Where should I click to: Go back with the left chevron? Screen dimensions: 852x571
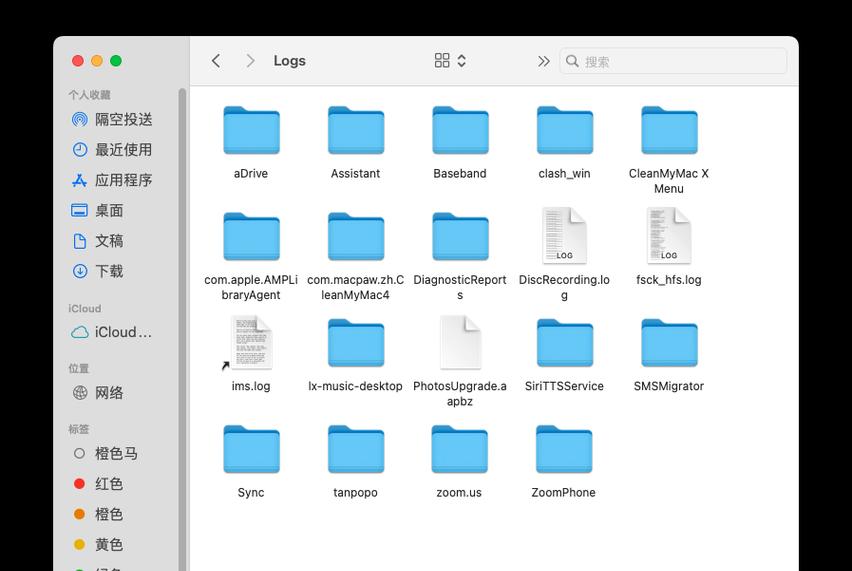coord(216,61)
